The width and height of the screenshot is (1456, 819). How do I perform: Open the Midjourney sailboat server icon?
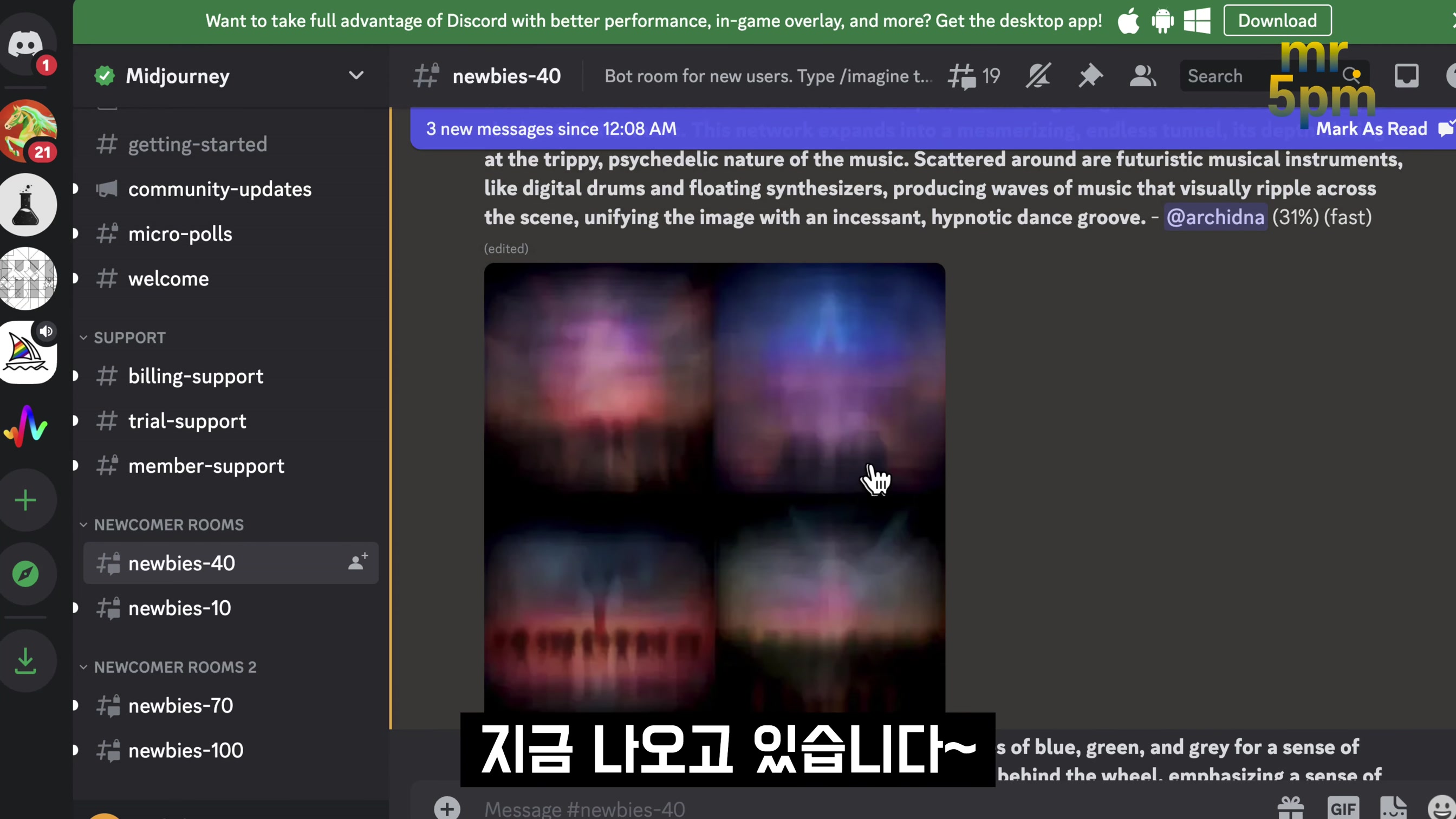[27, 352]
